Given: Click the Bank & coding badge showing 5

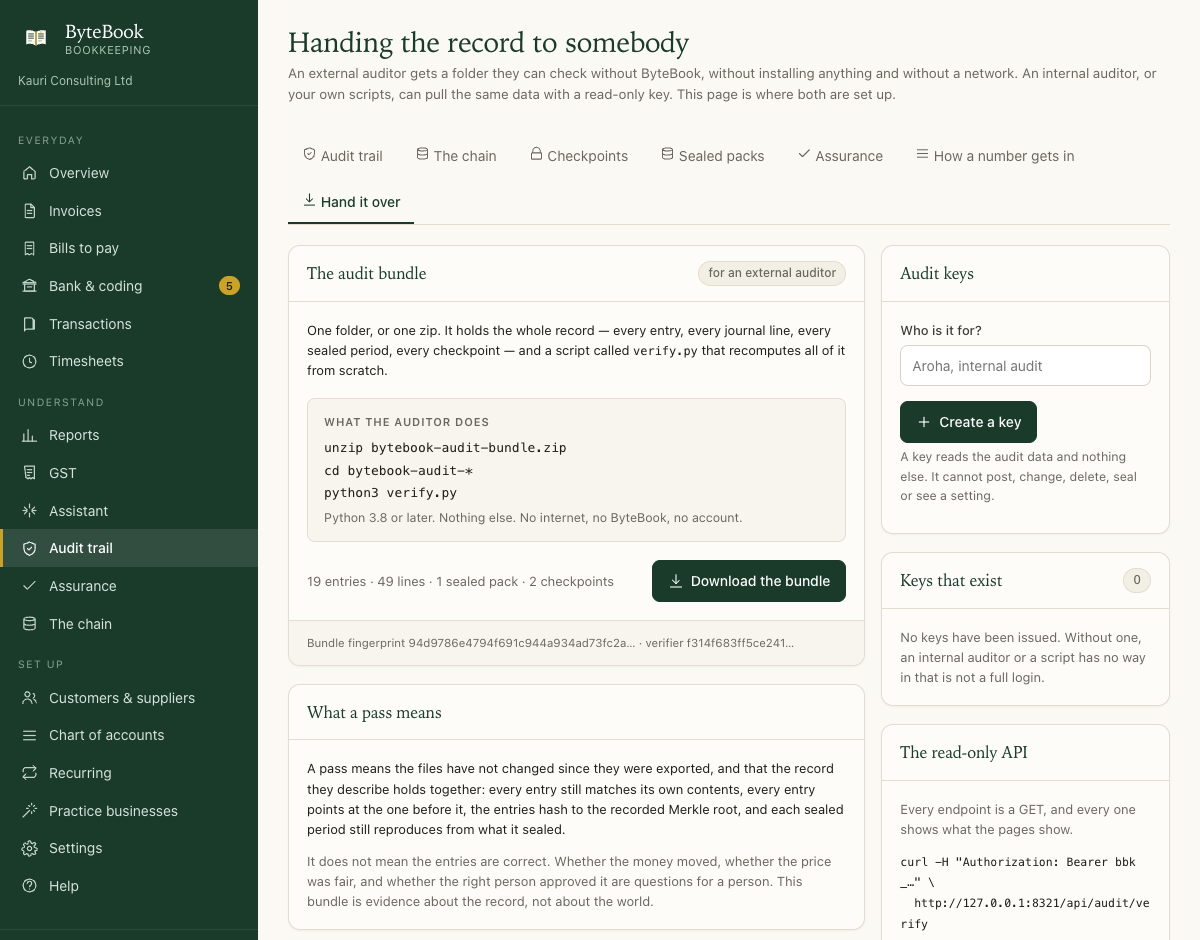Looking at the screenshot, I should 229,286.
